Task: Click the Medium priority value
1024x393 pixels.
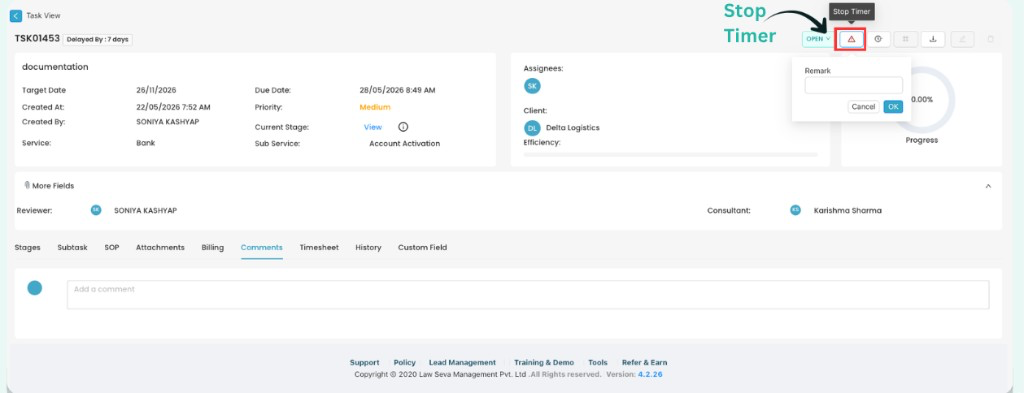Action: 375,107
